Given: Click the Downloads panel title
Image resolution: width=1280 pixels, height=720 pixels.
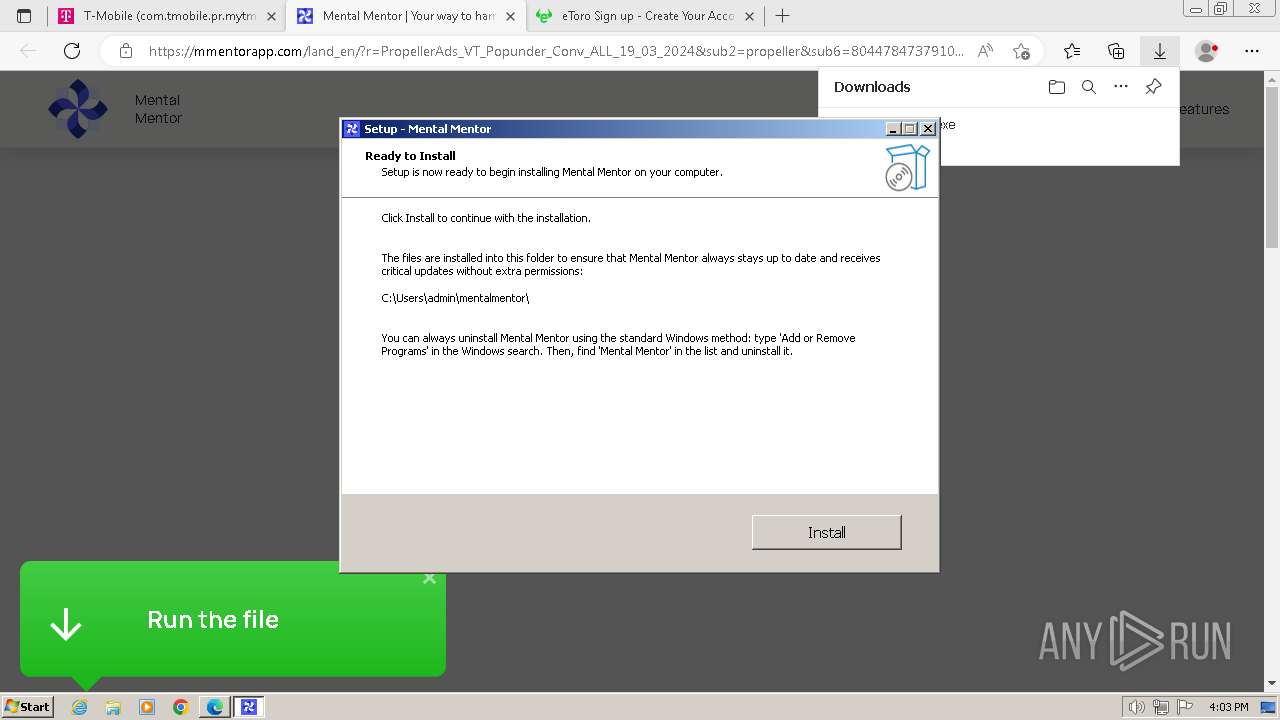Looking at the screenshot, I should tap(872, 87).
